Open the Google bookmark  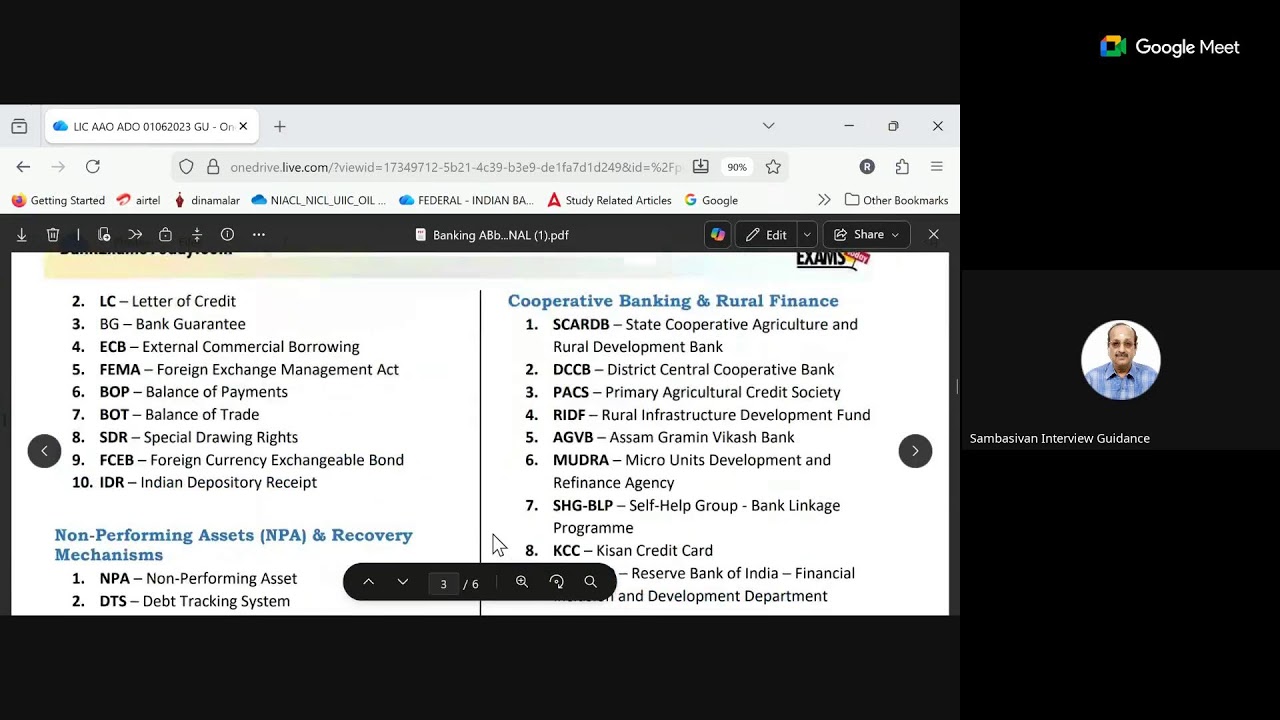coord(711,200)
